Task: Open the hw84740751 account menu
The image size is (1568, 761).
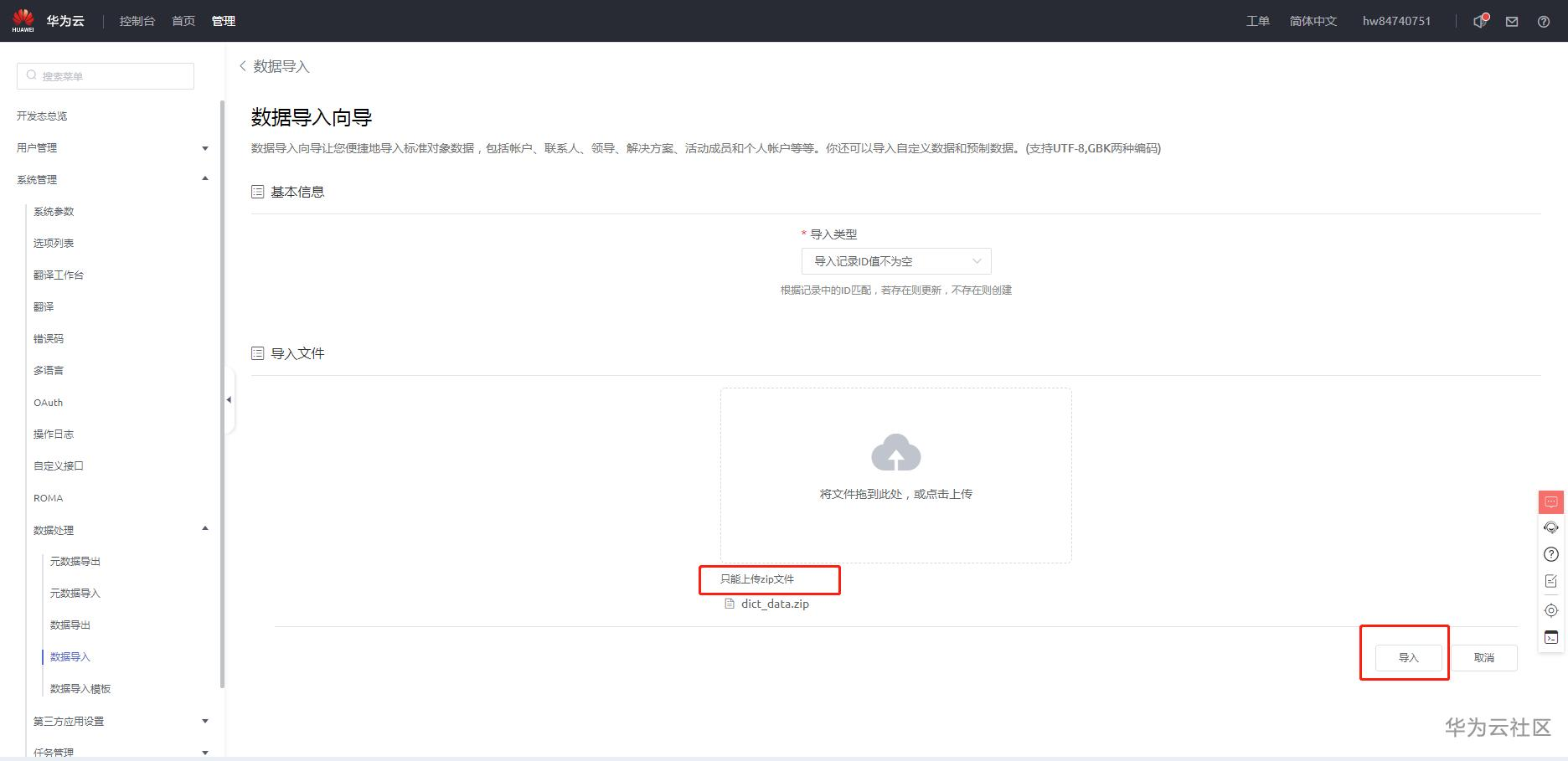Action: tap(1396, 21)
